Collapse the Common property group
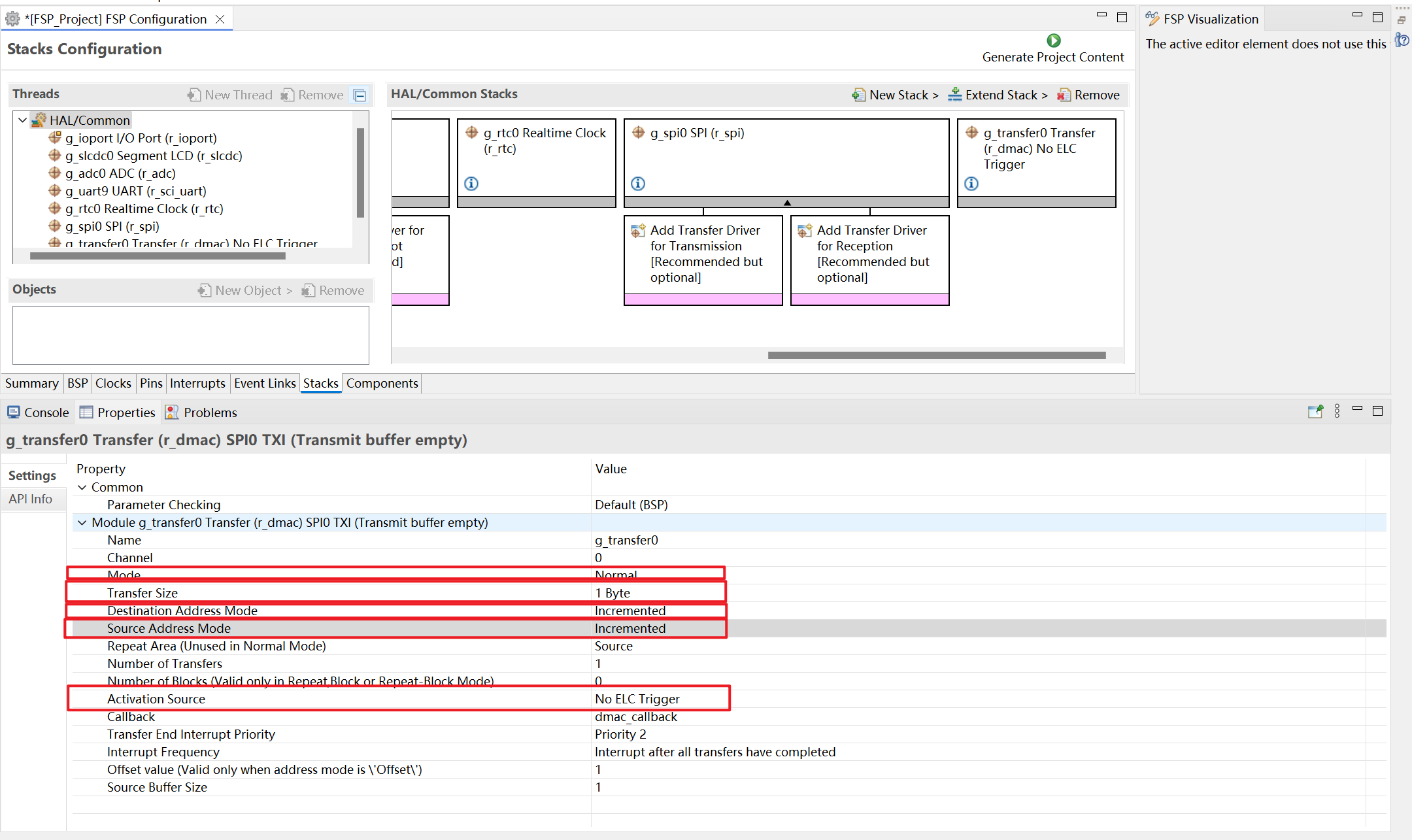The width and height of the screenshot is (1412, 840). [x=82, y=487]
